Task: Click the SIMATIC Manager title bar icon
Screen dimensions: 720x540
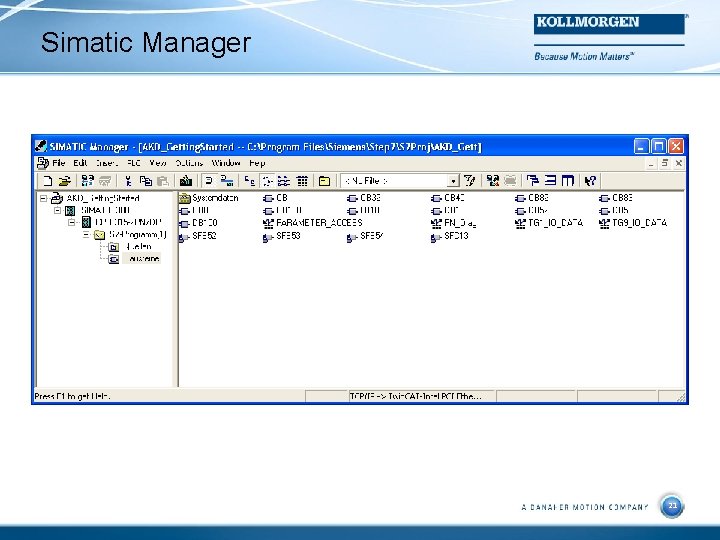Action: 41,146
